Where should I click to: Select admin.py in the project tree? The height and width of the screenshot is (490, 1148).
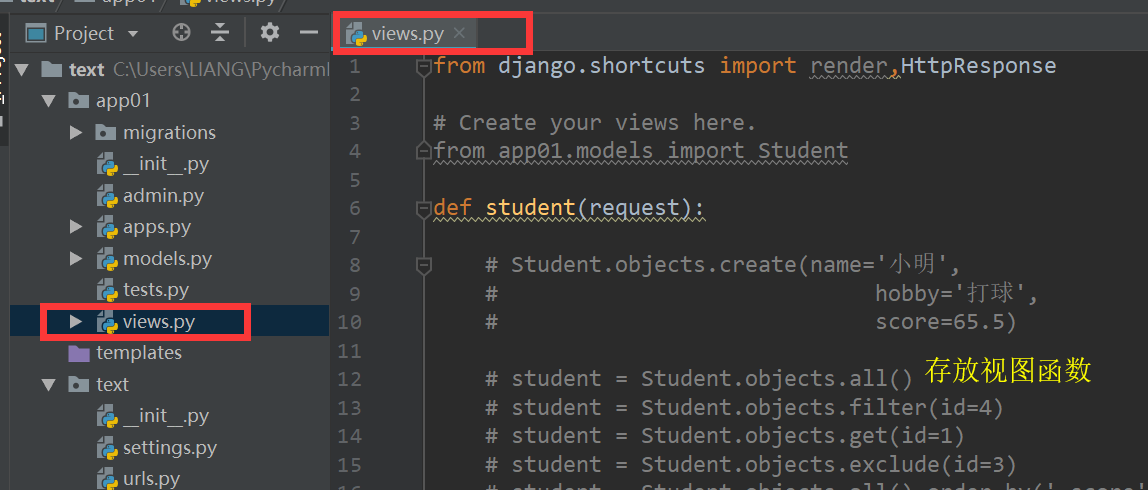click(163, 196)
